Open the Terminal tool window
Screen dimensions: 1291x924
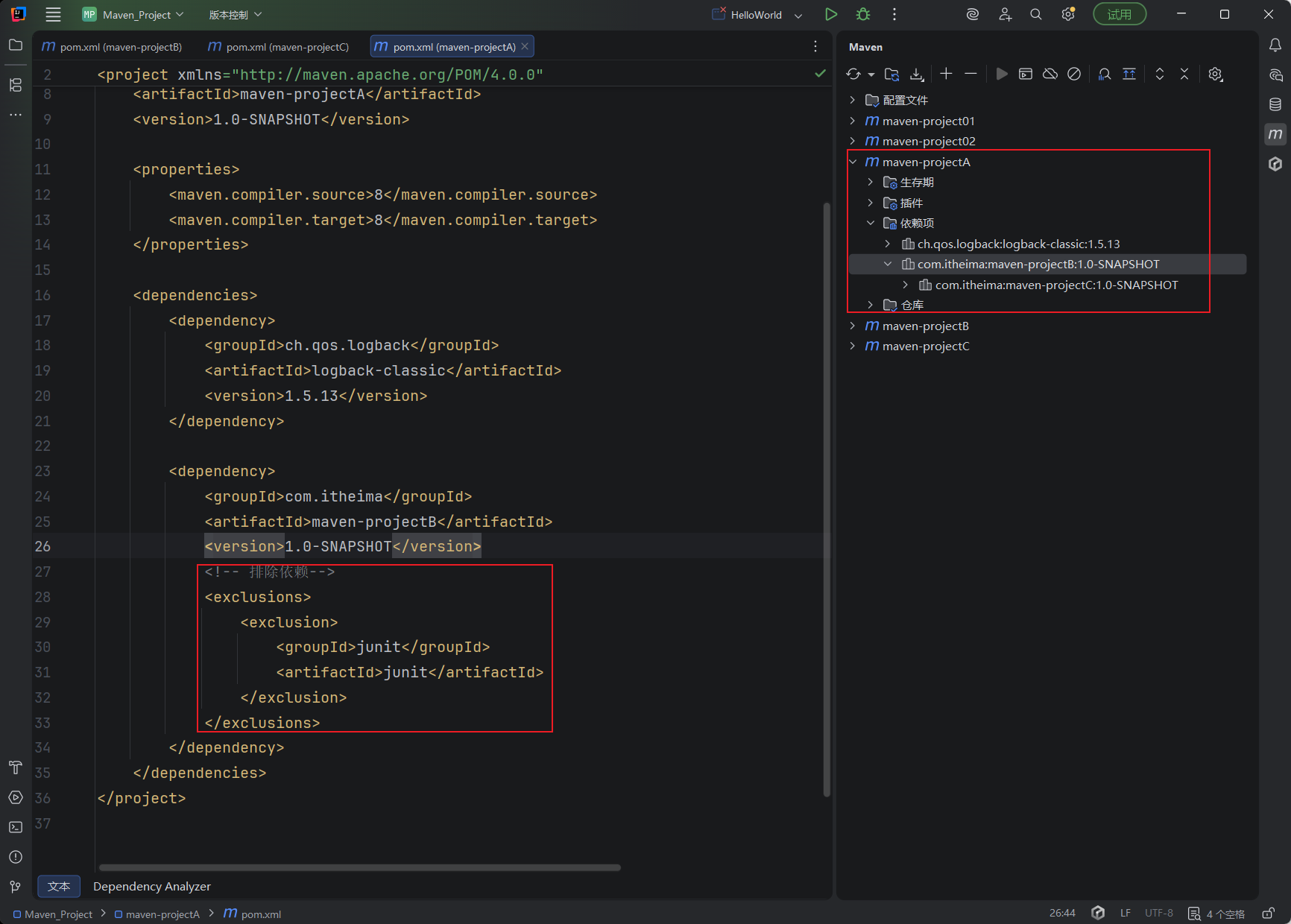[16, 827]
